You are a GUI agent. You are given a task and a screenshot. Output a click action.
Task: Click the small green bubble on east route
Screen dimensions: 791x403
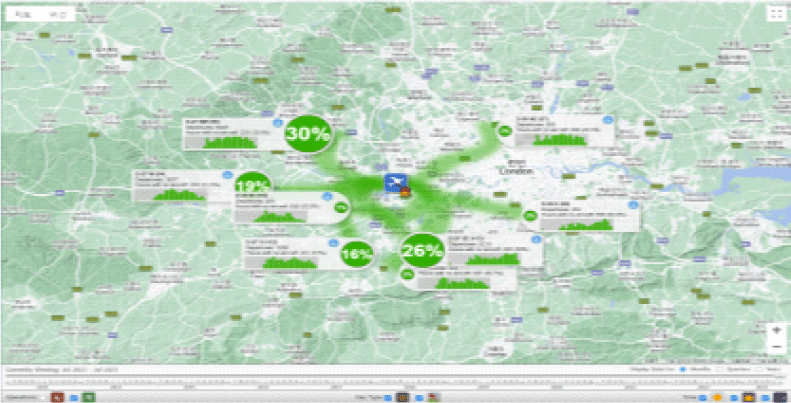click(530, 216)
